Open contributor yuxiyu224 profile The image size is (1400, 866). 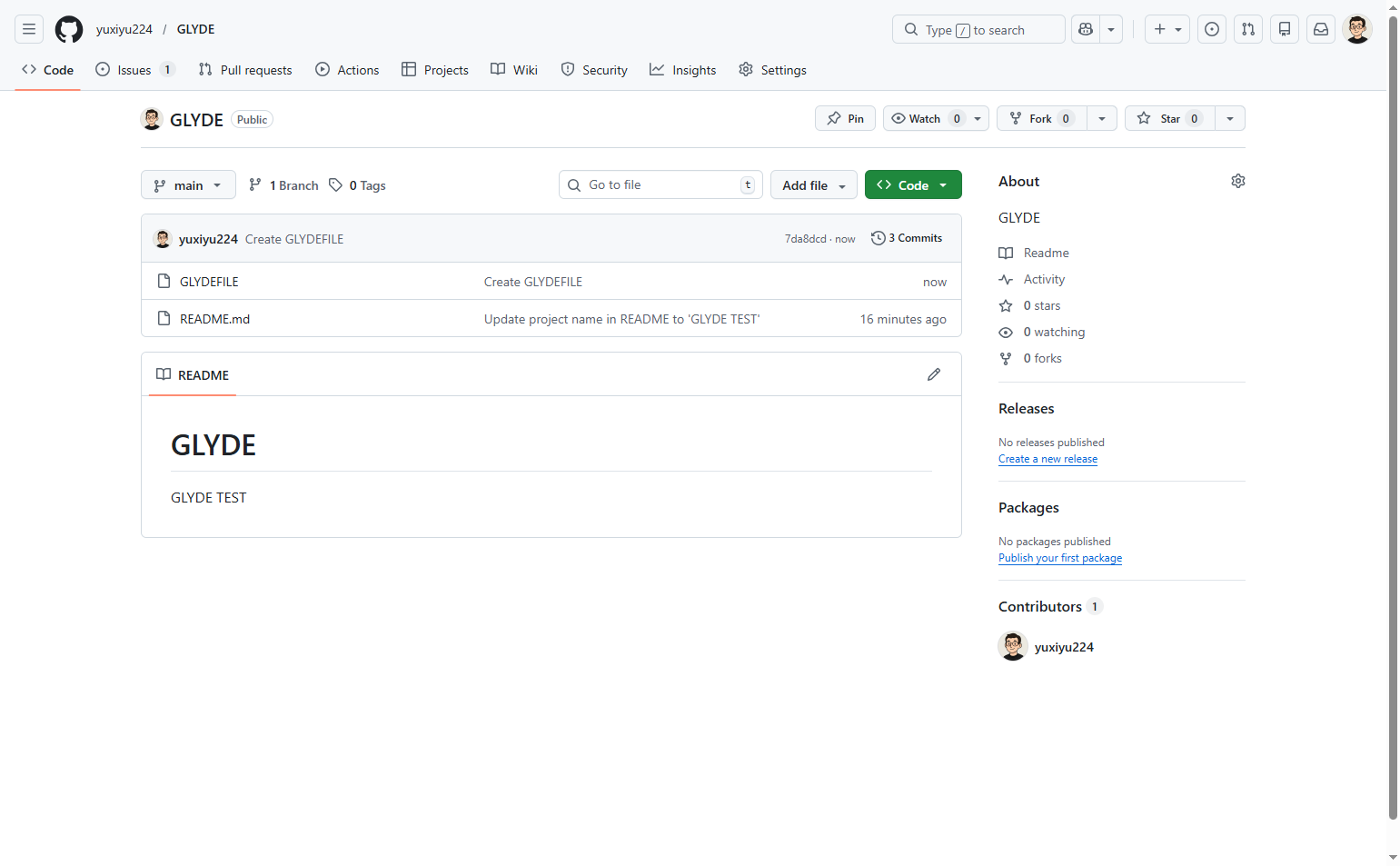coord(1064,647)
